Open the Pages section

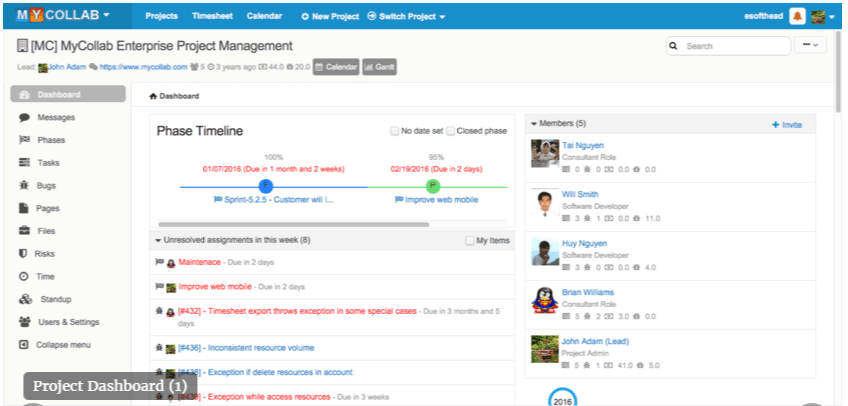[x=48, y=208]
